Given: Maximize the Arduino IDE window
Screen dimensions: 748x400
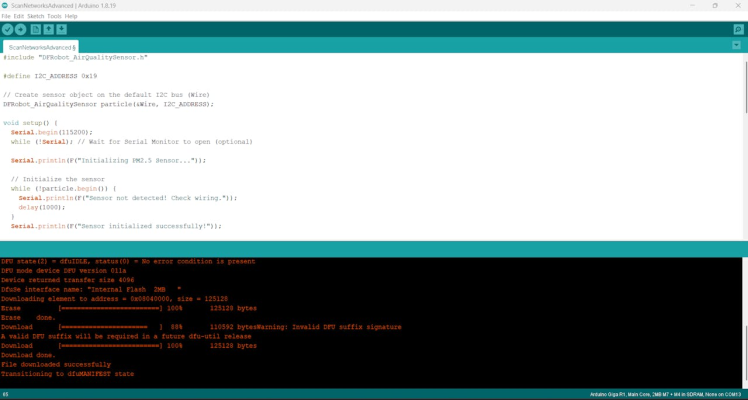Looking at the screenshot, I should (x=715, y=6).
